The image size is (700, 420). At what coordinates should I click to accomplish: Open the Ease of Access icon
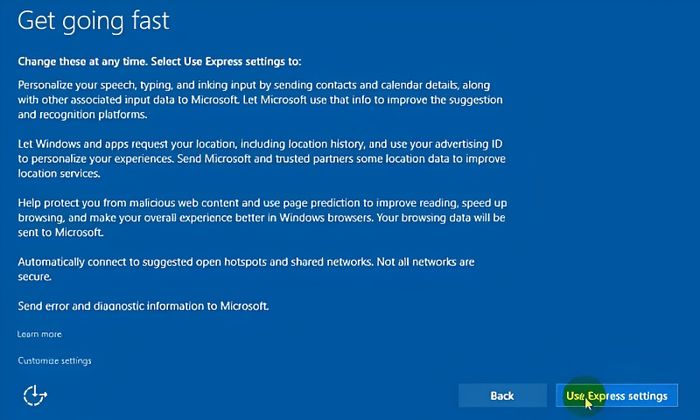click(35, 395)
